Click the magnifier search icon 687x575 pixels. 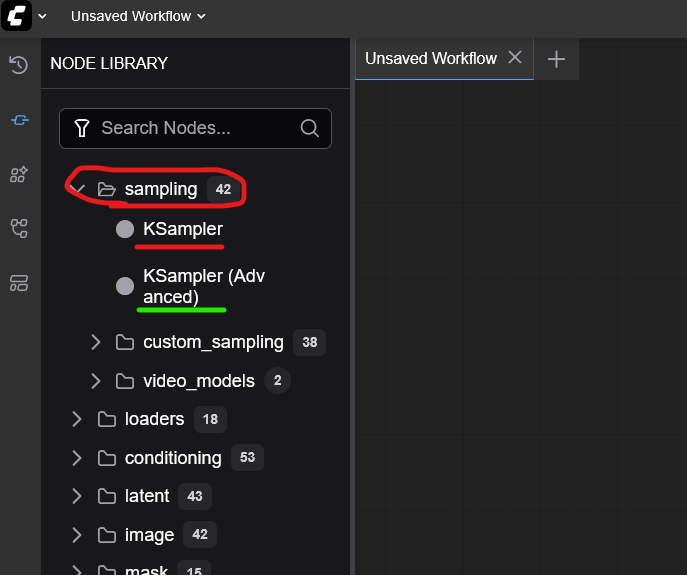pos(310,128)
